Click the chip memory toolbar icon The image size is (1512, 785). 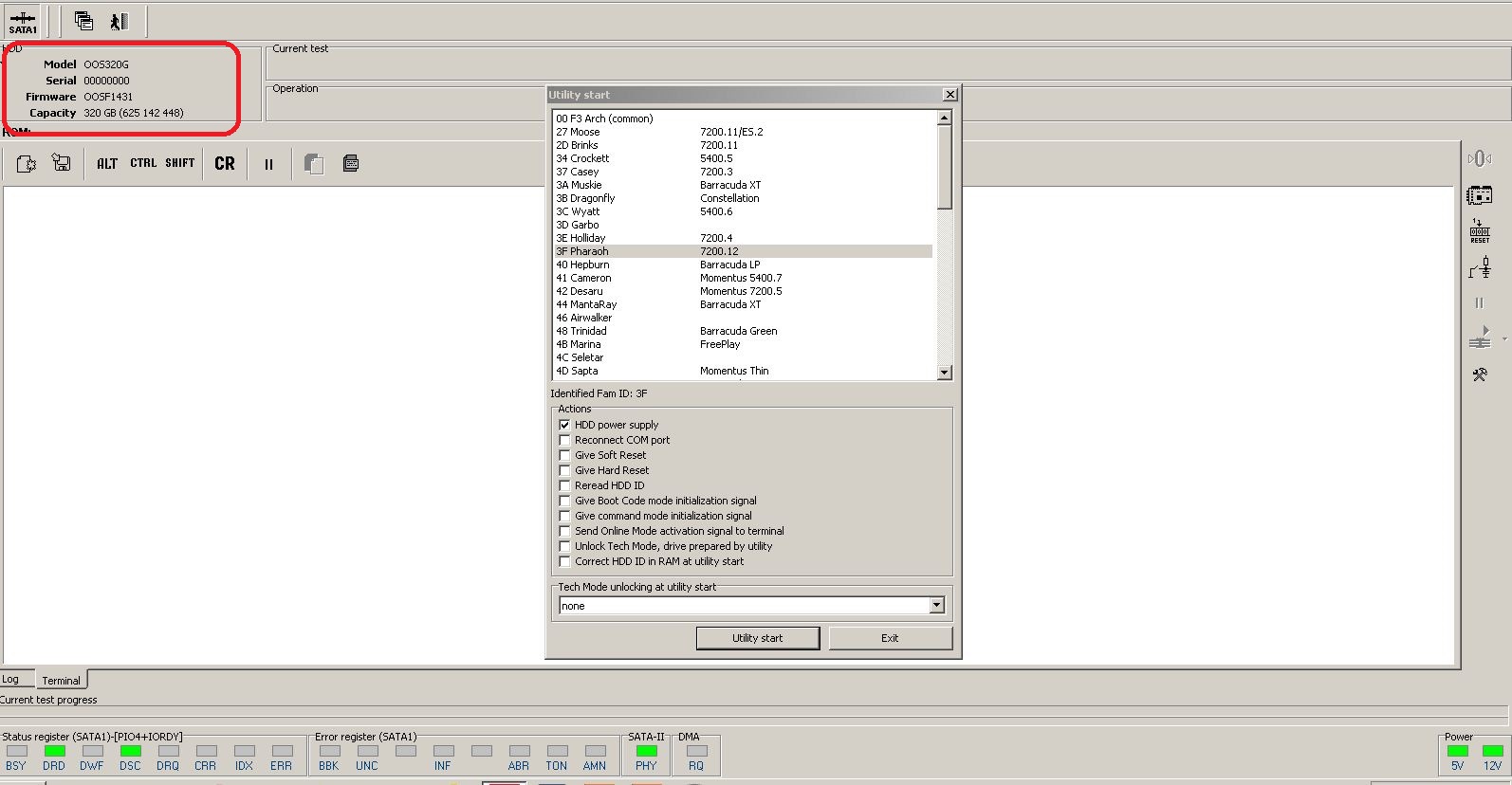point(351,163)
